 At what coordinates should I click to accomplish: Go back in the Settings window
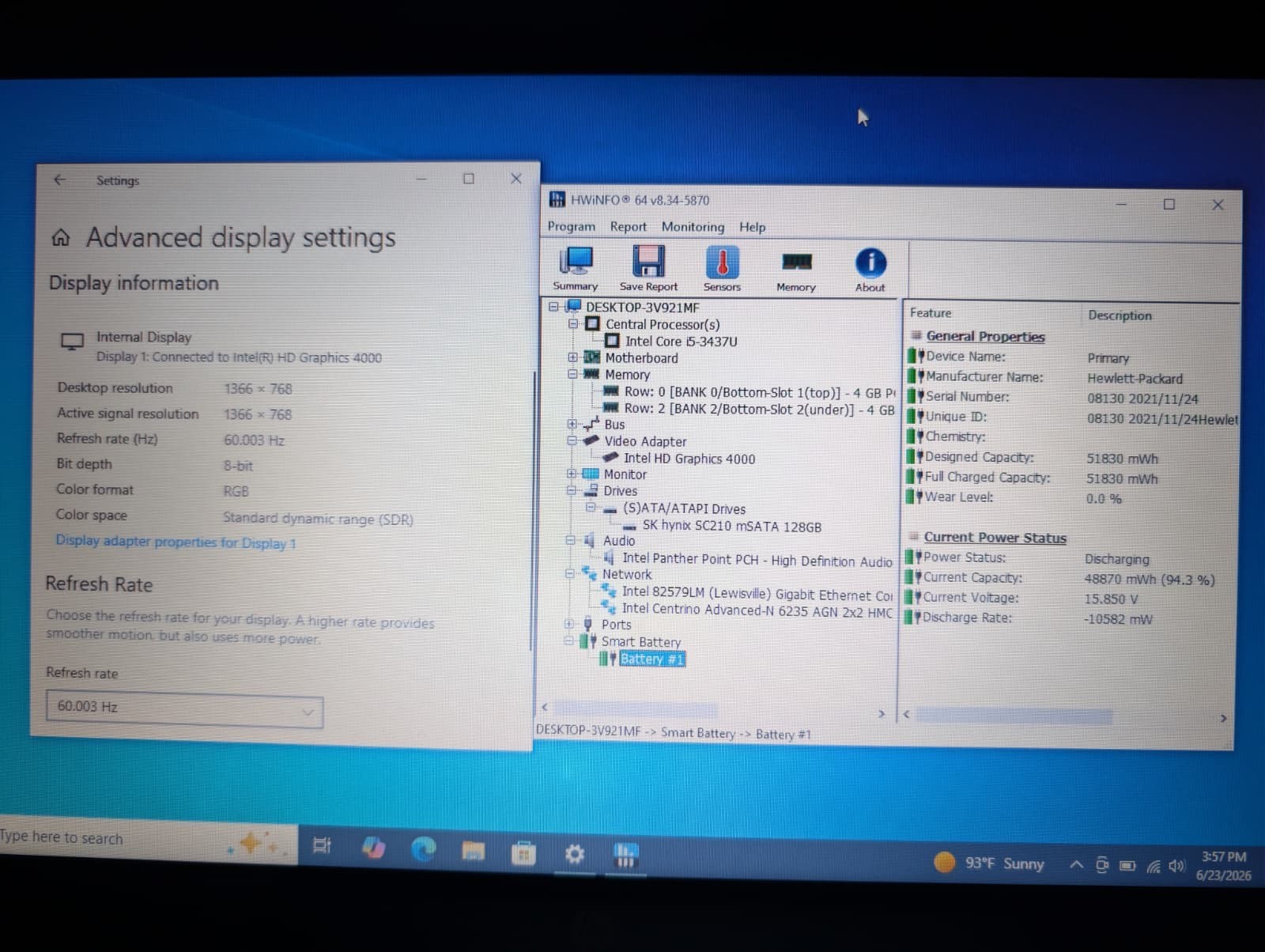point(59,179)
